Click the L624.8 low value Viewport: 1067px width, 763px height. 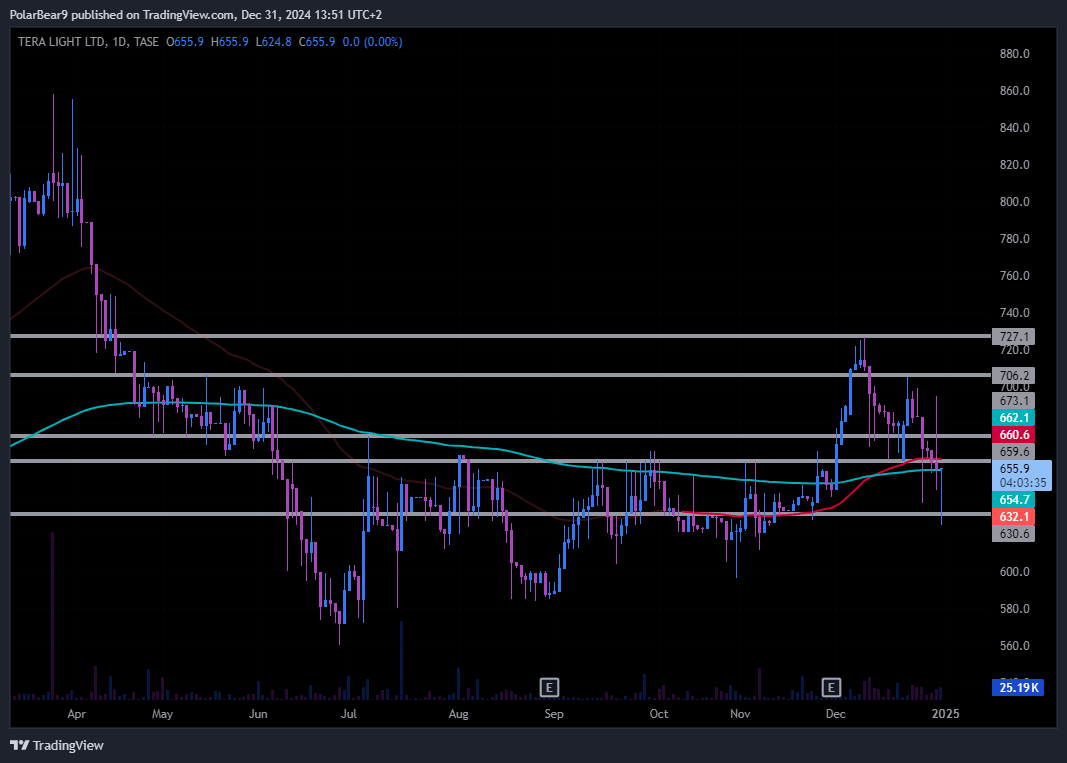tap(274, 42)
